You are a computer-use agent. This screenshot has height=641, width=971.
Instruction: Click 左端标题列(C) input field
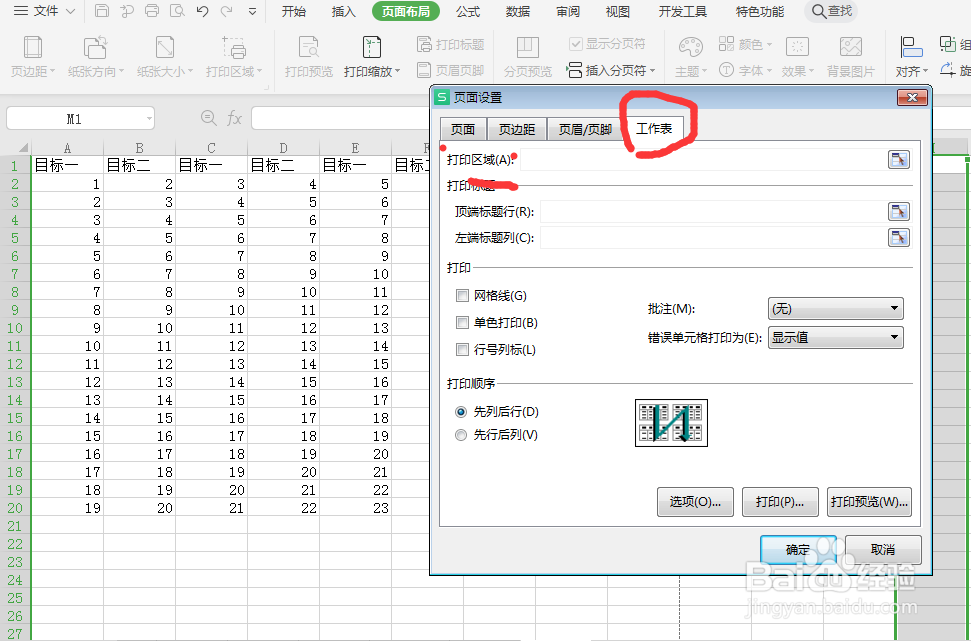coord(713,238)
